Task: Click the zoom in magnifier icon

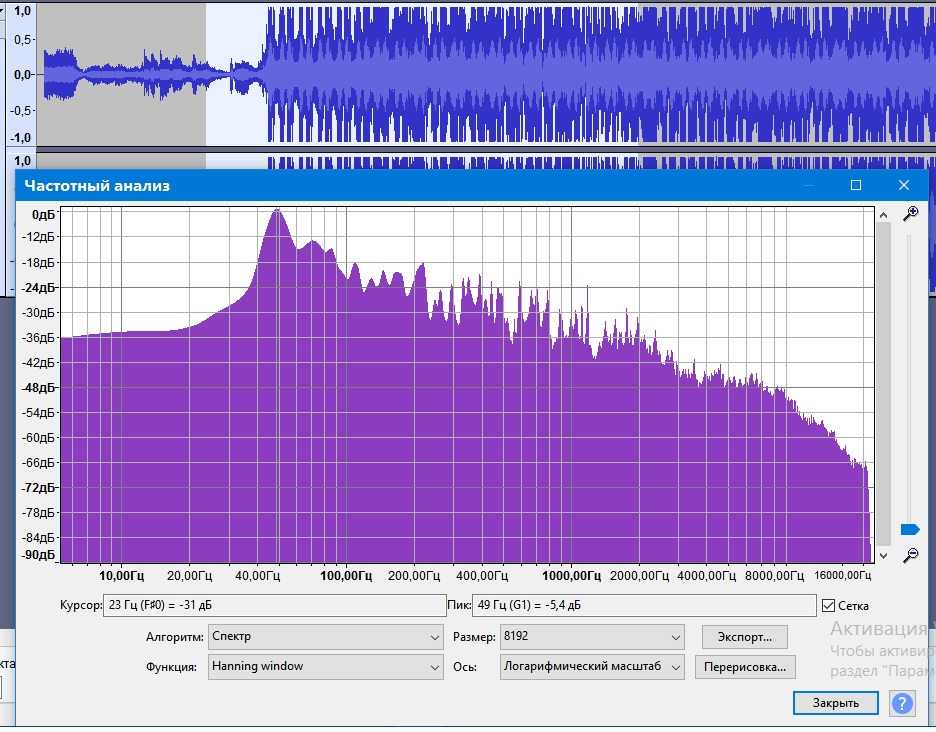Action: pyautogui.click(x=910, y=213)
